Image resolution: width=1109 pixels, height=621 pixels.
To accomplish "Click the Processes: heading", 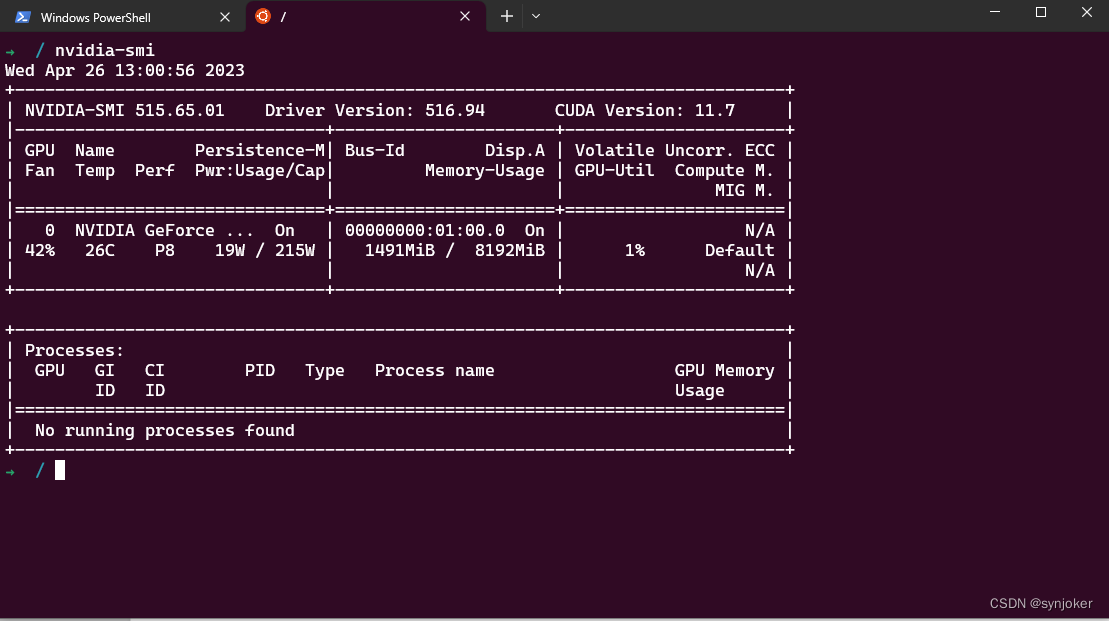I will click(74, 351).
